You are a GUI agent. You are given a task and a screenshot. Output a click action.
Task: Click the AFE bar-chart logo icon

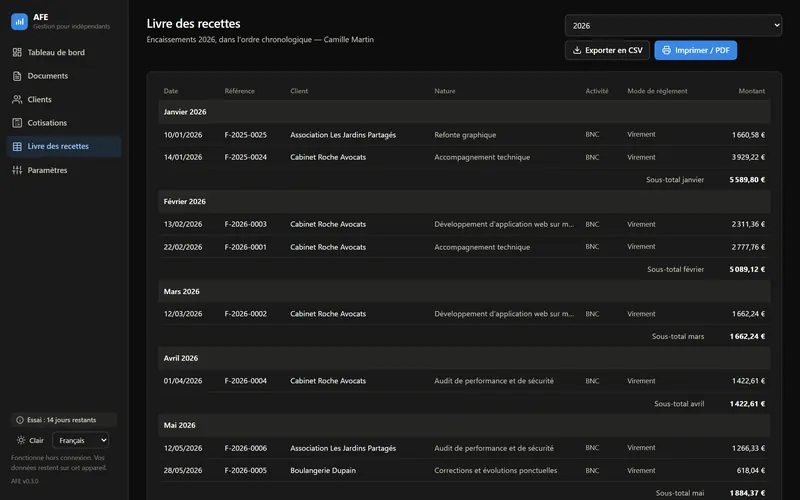[x=19, y=21]
